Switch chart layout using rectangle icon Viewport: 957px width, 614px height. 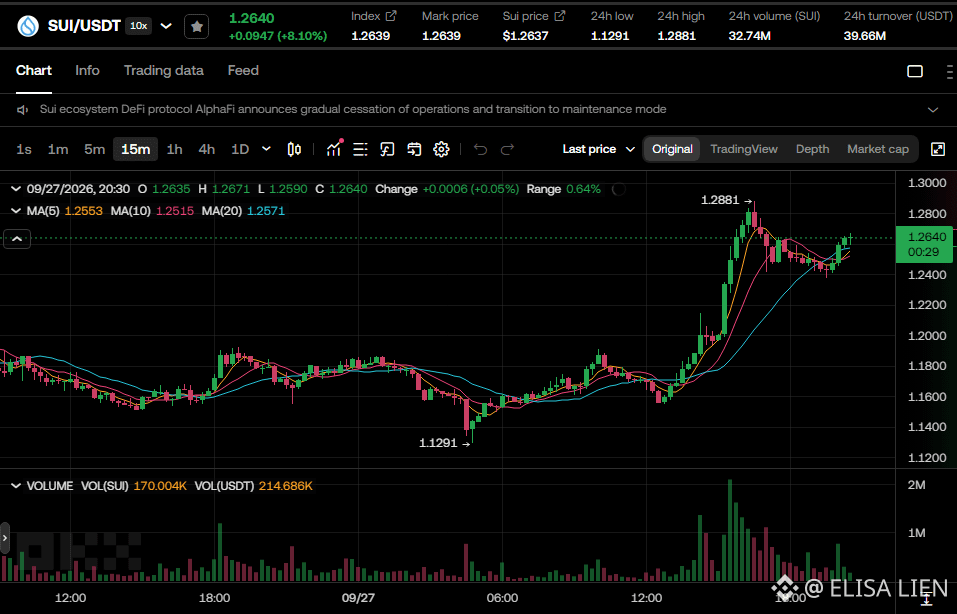point(915,71)
